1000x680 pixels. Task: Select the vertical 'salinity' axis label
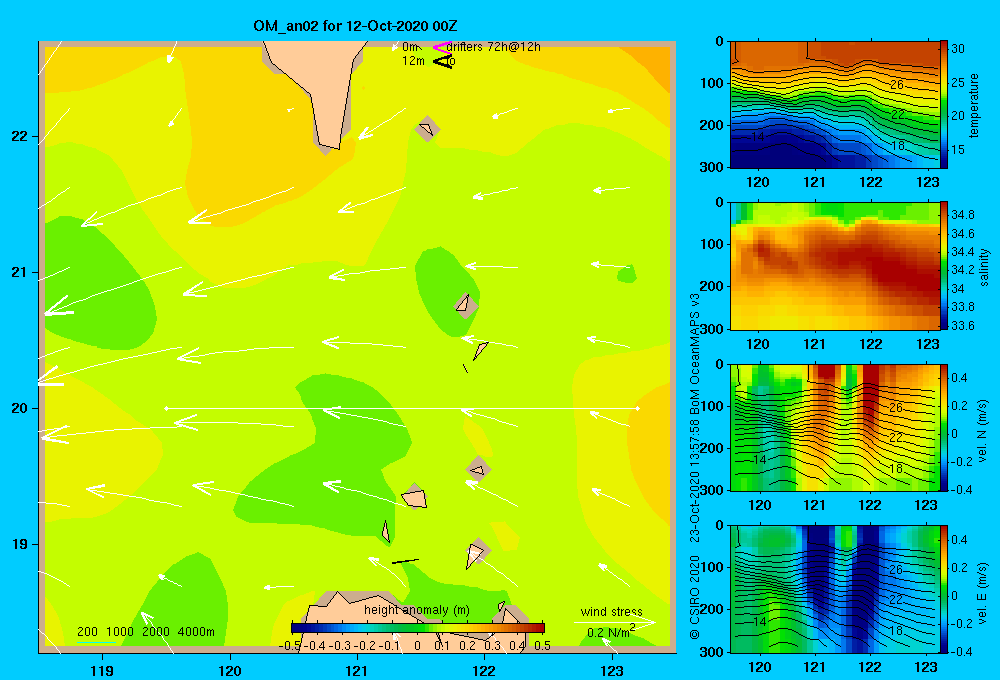(984, 267)
